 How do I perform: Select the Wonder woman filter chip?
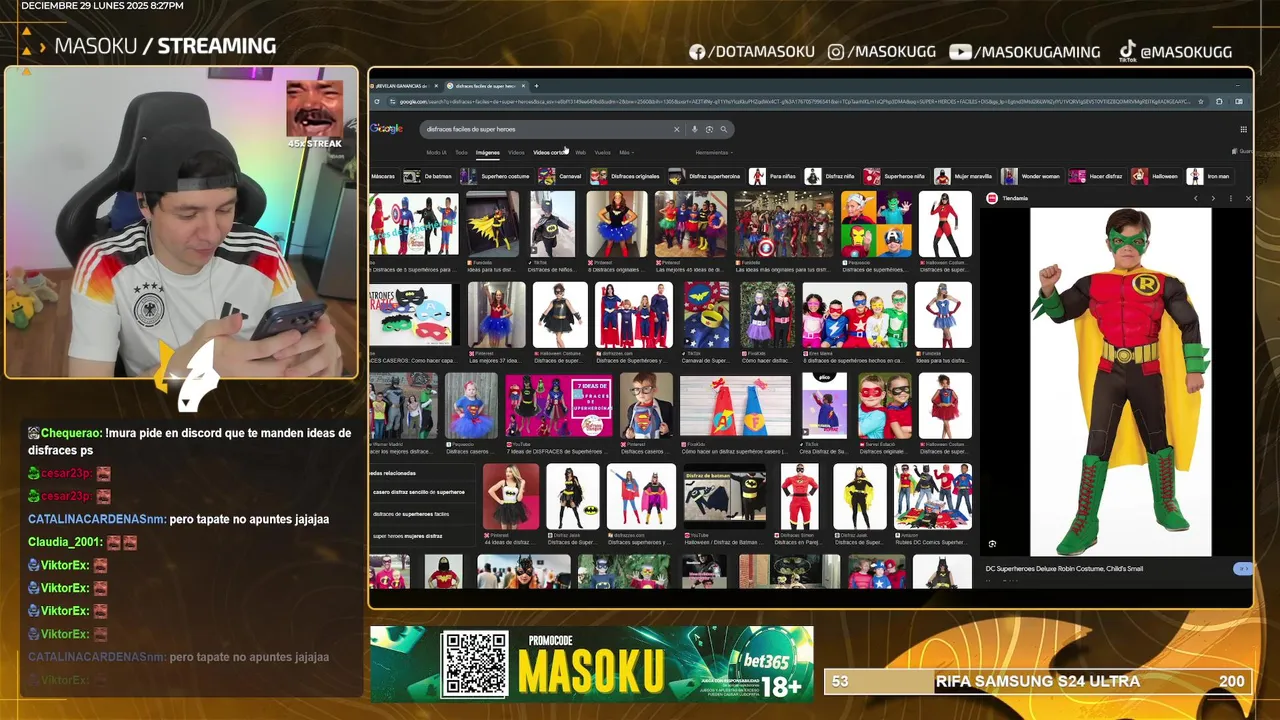[1031, 176]
